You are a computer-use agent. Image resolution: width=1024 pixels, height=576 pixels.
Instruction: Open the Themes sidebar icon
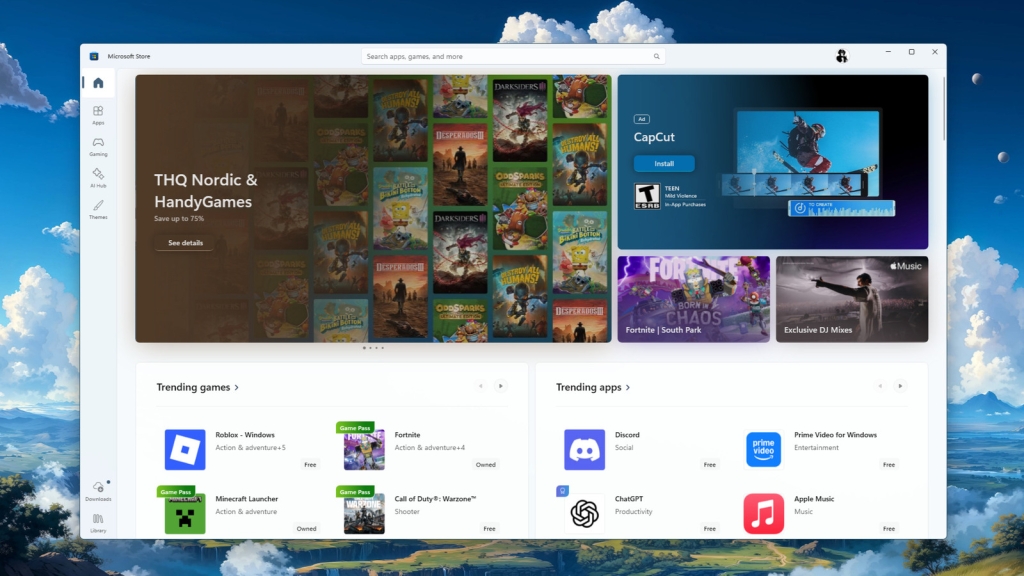pos(98,208)
